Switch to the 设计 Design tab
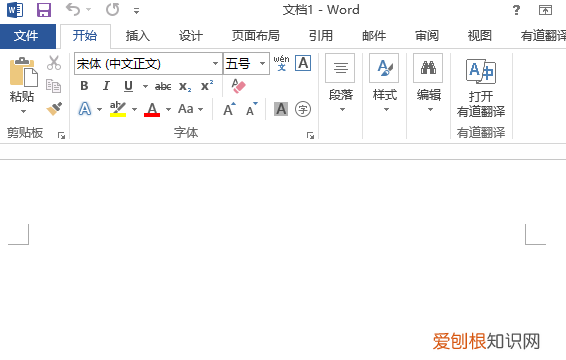566x360 pixels. (191, 36)
